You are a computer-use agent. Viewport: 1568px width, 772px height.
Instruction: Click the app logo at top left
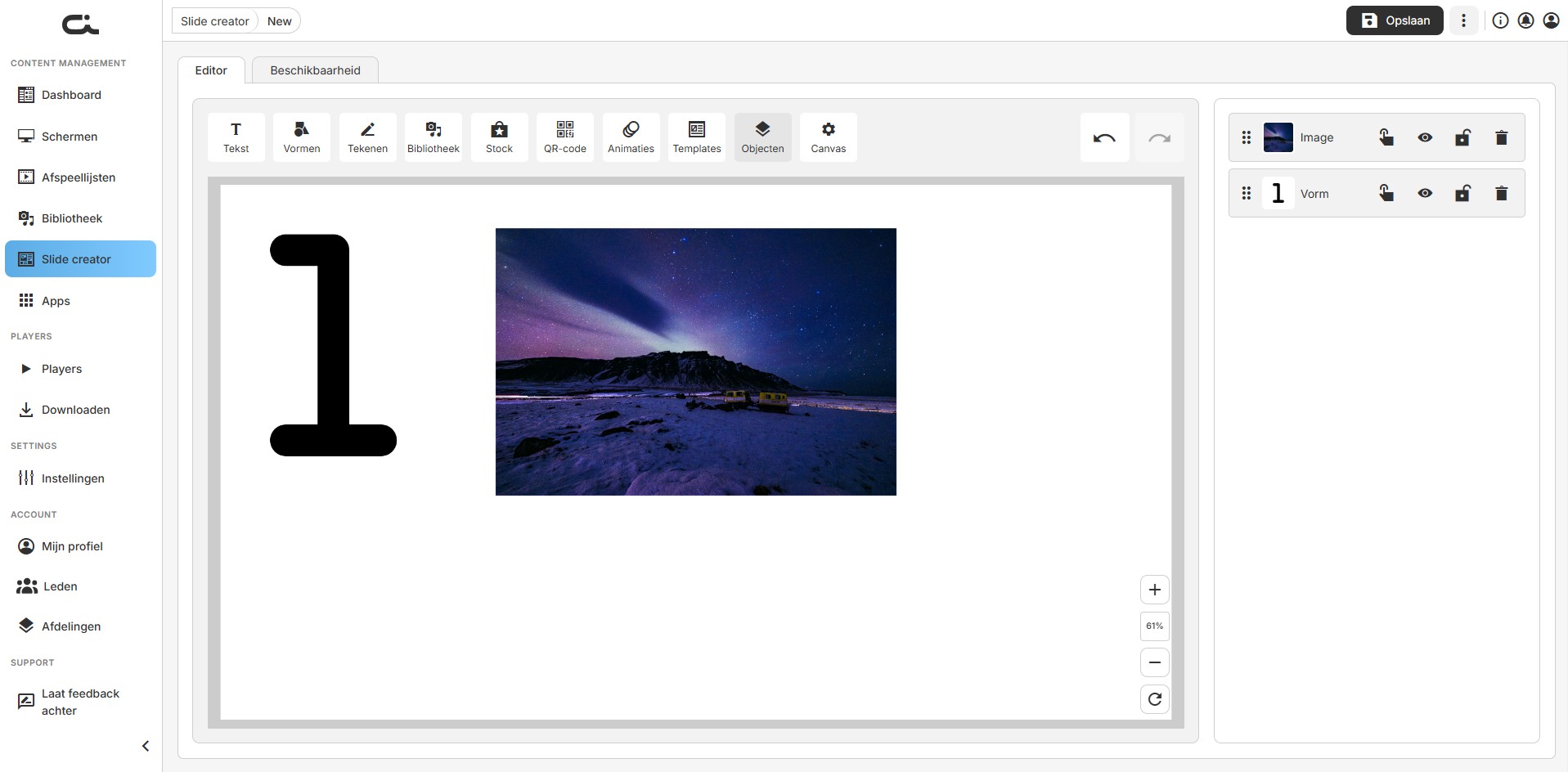(x=80, y=25)
